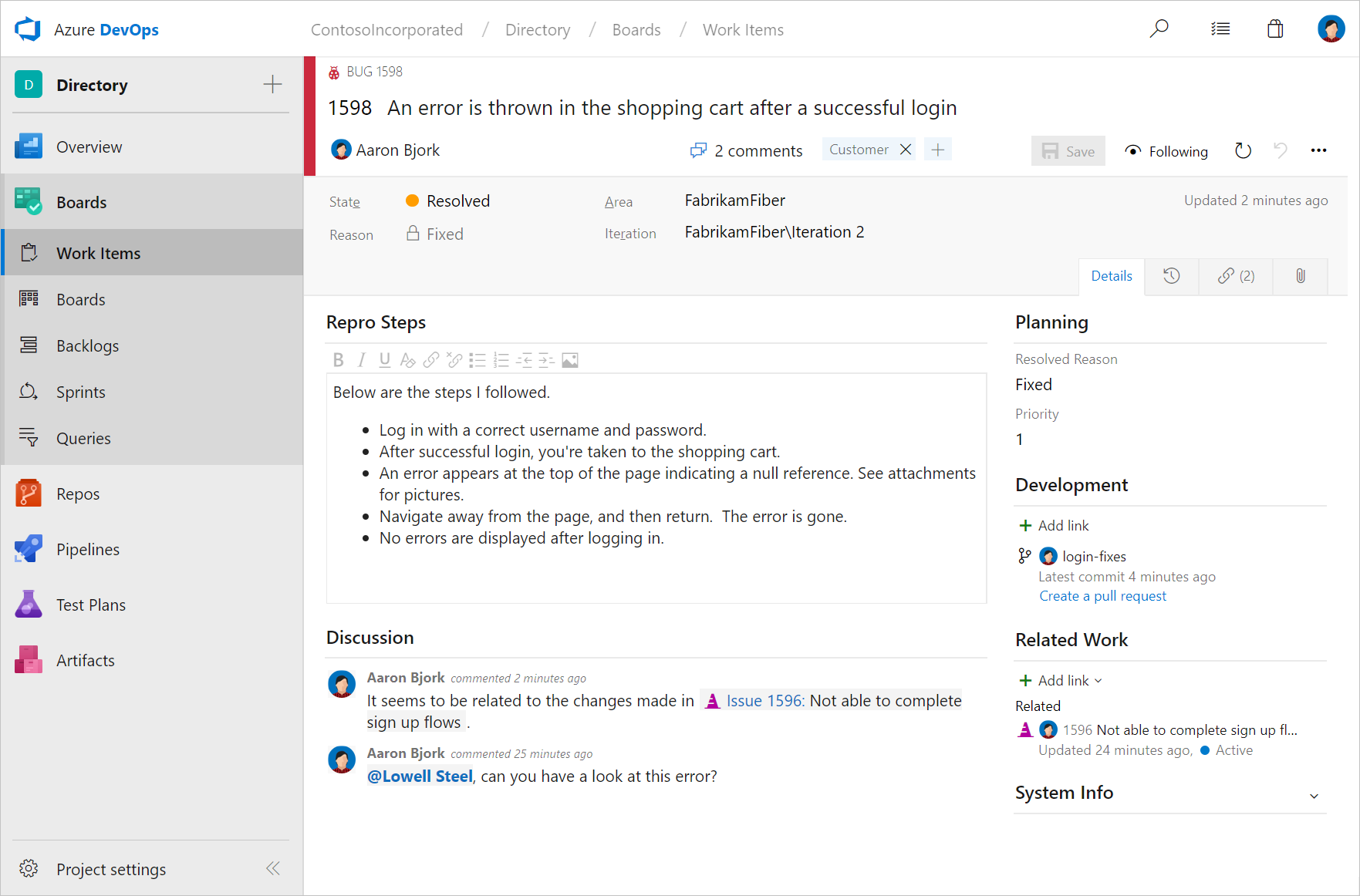The image size is (1360, 896).
Task: Add a new tag with plus button
Action: tap(937, 150)
